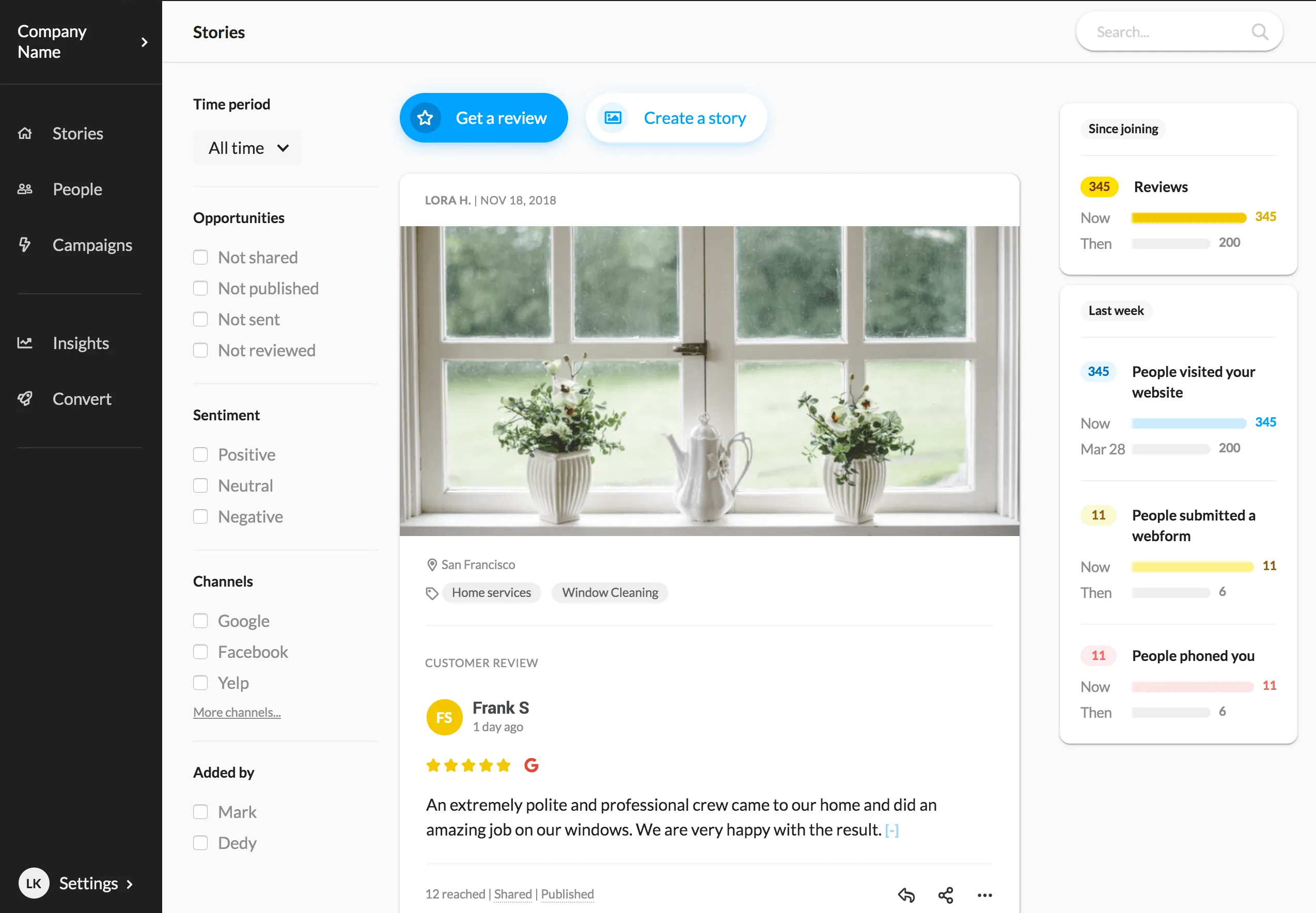Click the Since joining label chip
Image resolution: width=1316 pixels, height=913 pixels.
[x=1123, y=129]
